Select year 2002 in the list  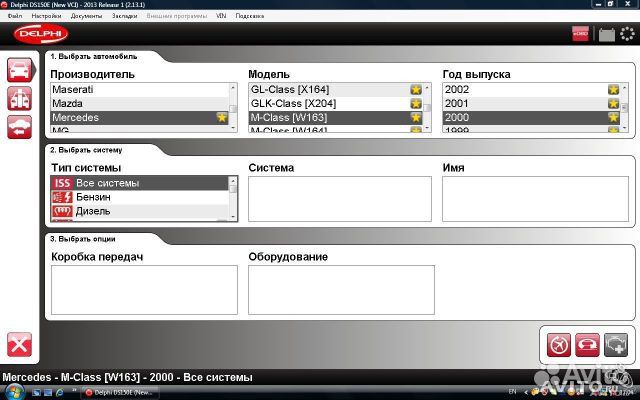[531, 89]
